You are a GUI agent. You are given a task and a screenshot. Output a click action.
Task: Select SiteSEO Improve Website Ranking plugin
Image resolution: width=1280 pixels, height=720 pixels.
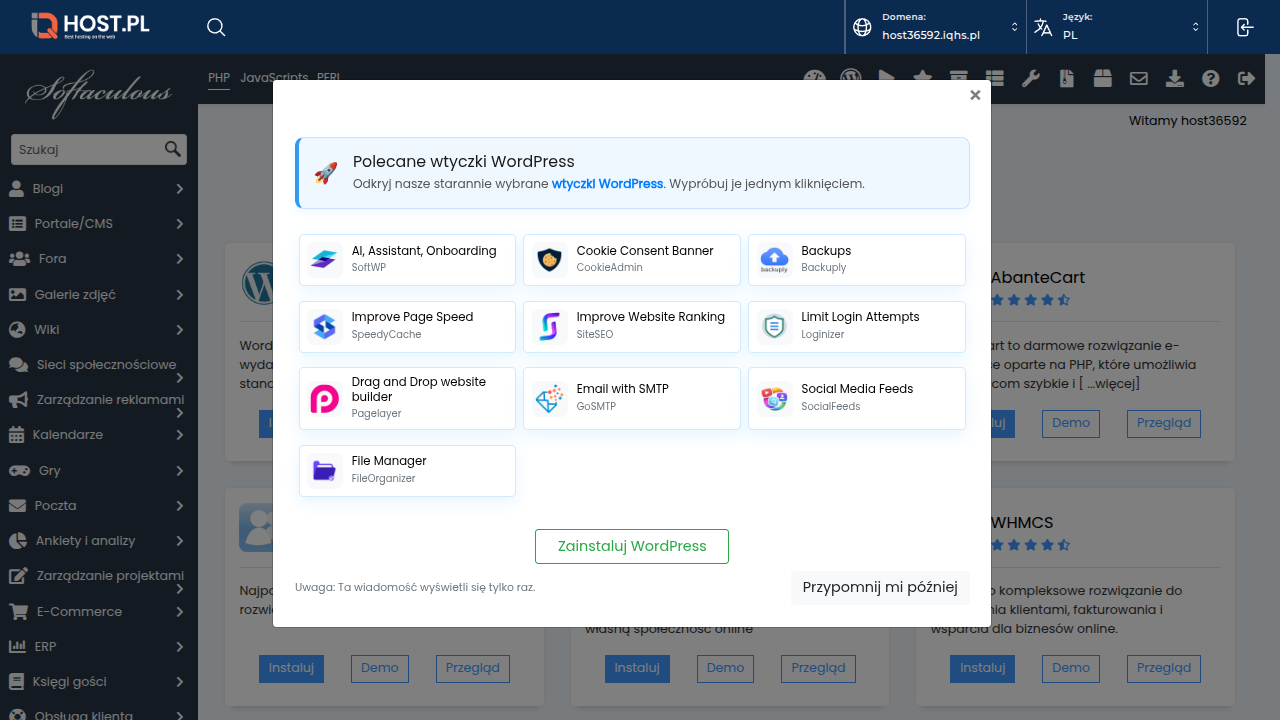point(632,327)
